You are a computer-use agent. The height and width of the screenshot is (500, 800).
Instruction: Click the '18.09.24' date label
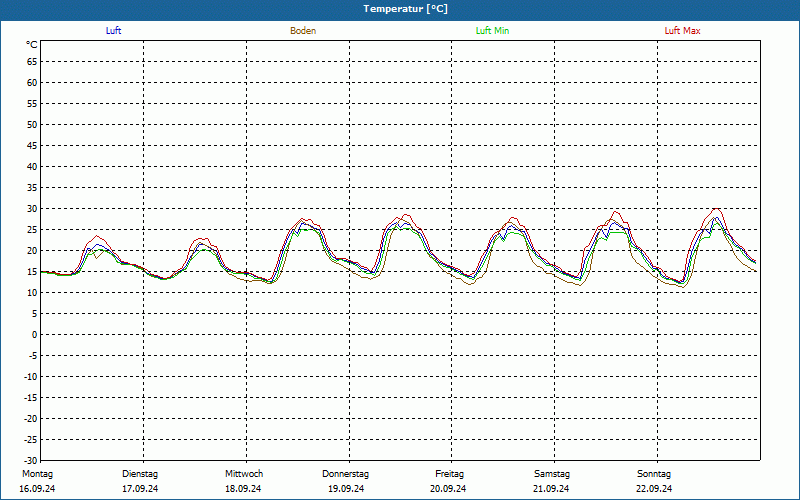point(243,489)
